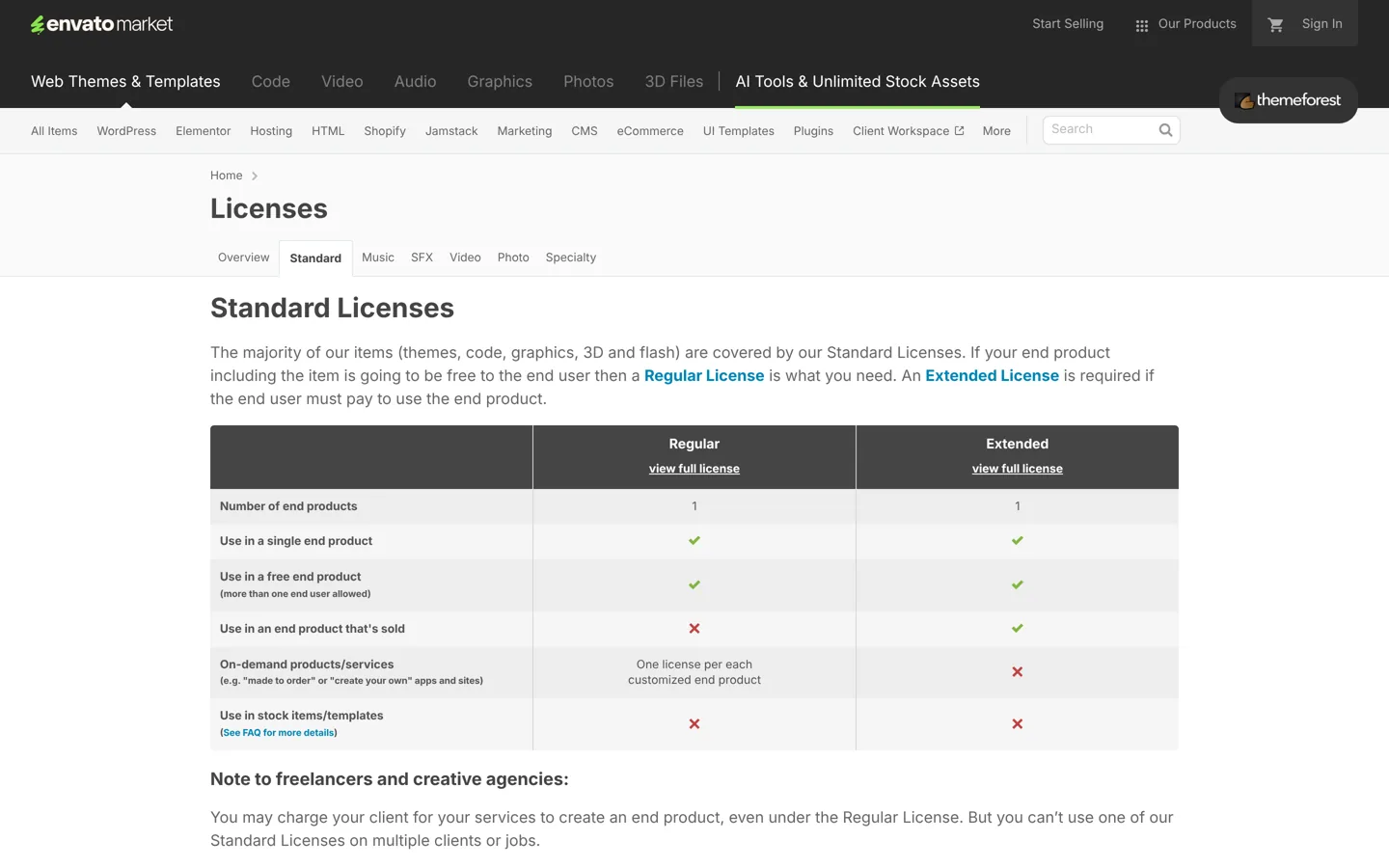This screenshot has height=868, width=1389.
Task: Select Shopify in subnavigation
Action: (385, 131)
